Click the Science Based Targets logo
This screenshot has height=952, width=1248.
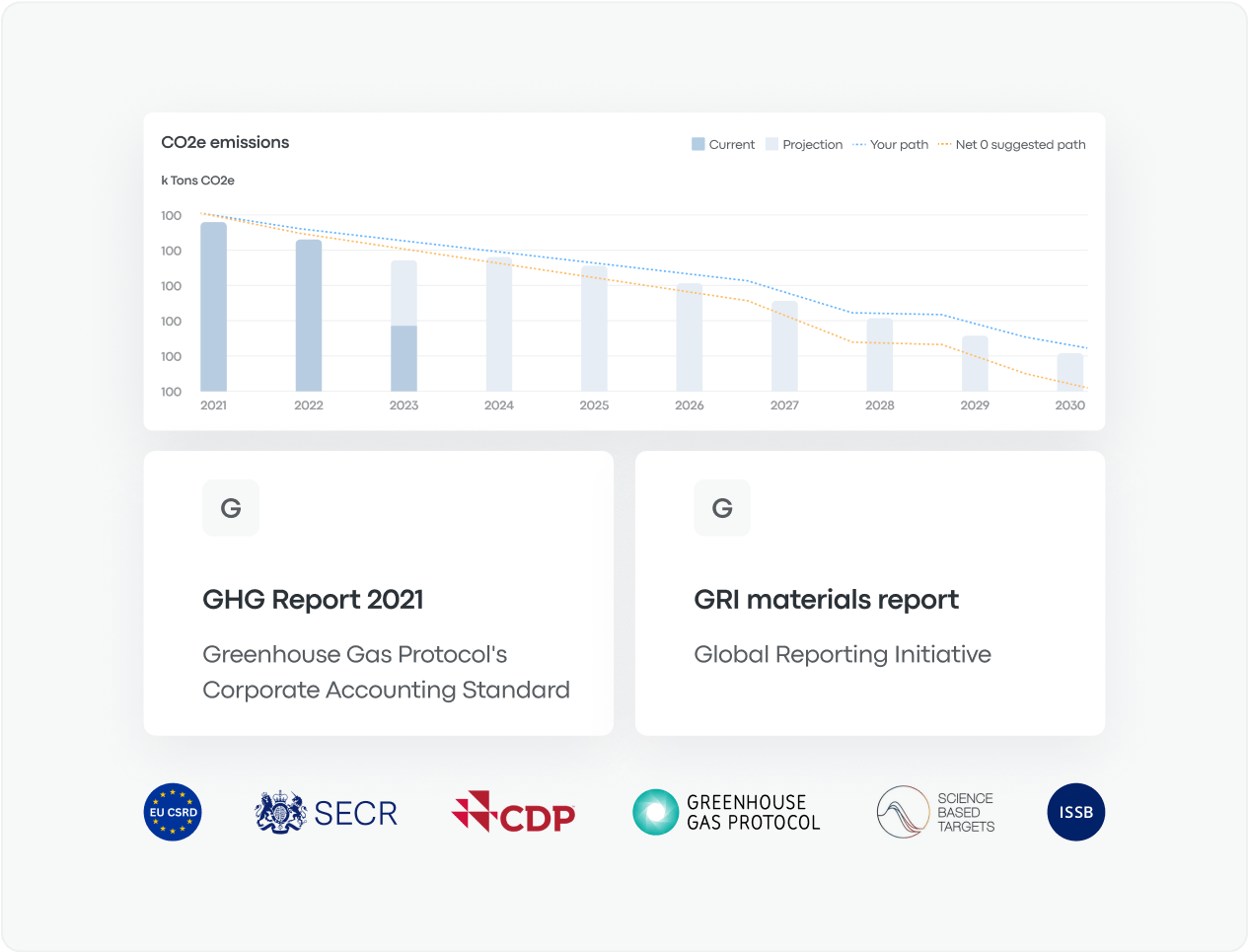pyautogui.click(x=935, y=812)
